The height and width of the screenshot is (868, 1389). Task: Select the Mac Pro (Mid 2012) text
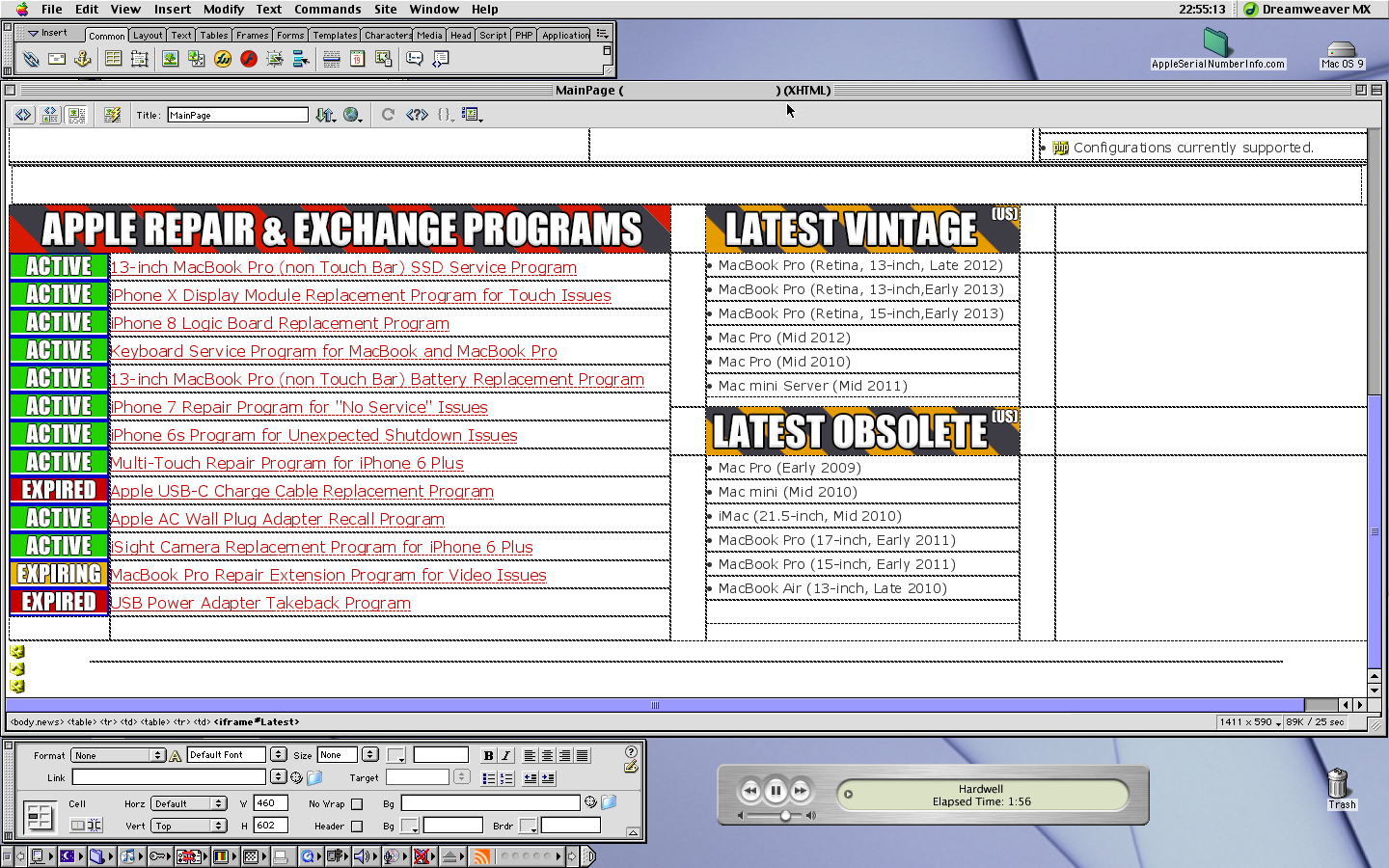tap(784, 338)
